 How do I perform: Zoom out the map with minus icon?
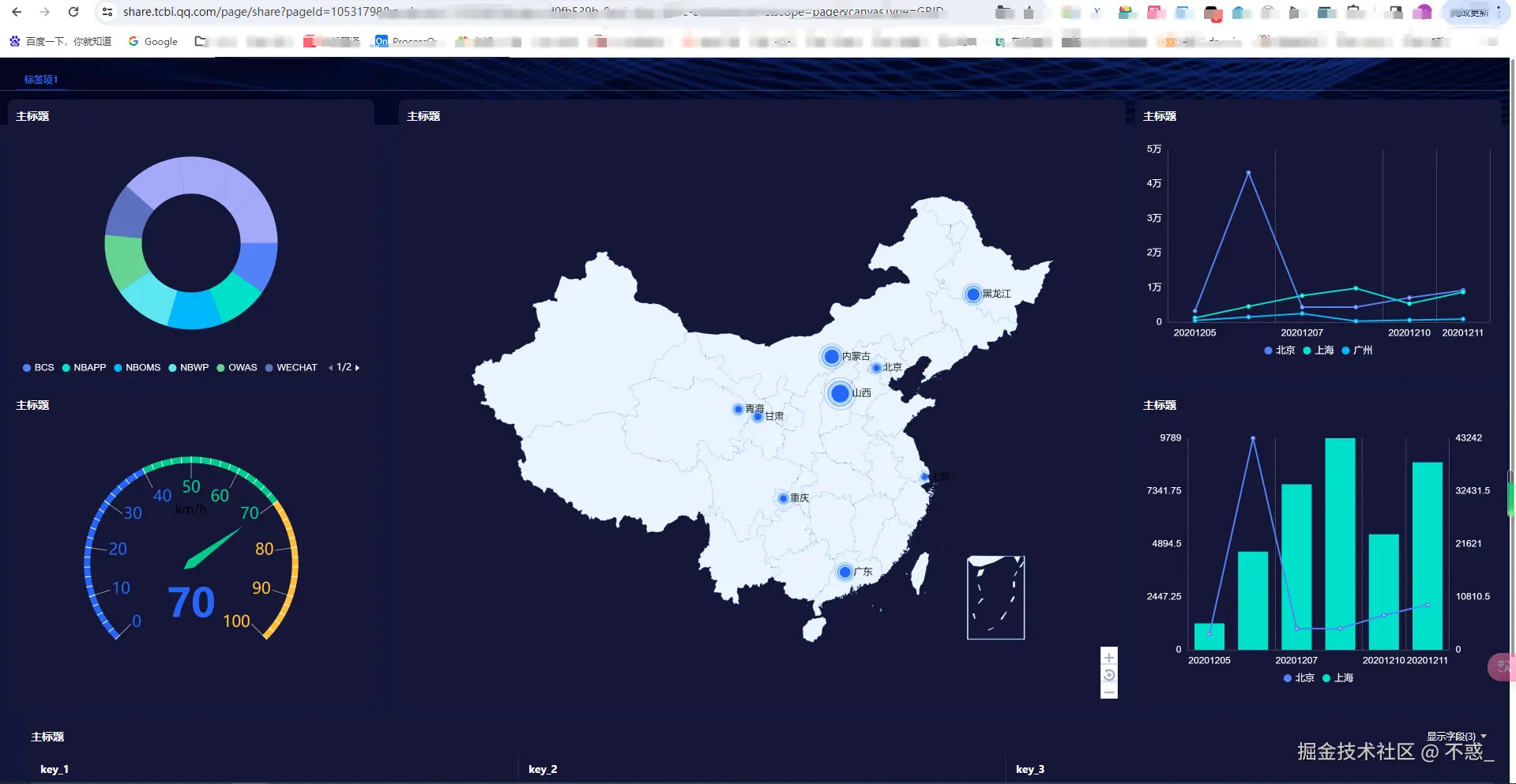click(1109, 692)
